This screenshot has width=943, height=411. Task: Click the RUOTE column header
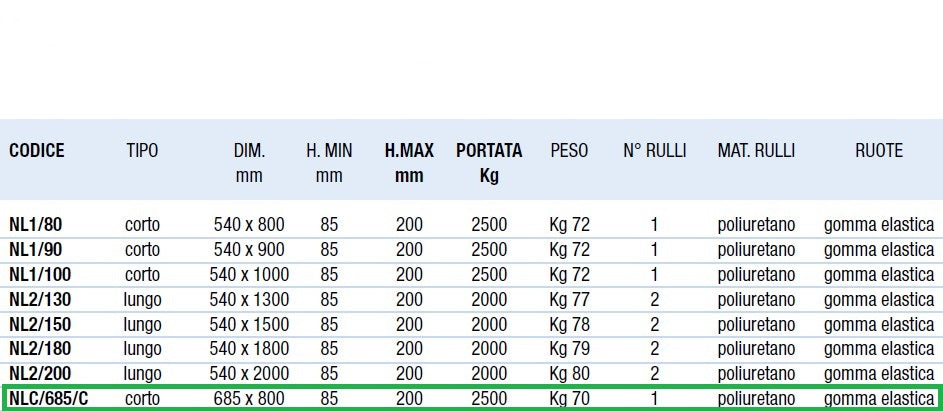point(878,151)
